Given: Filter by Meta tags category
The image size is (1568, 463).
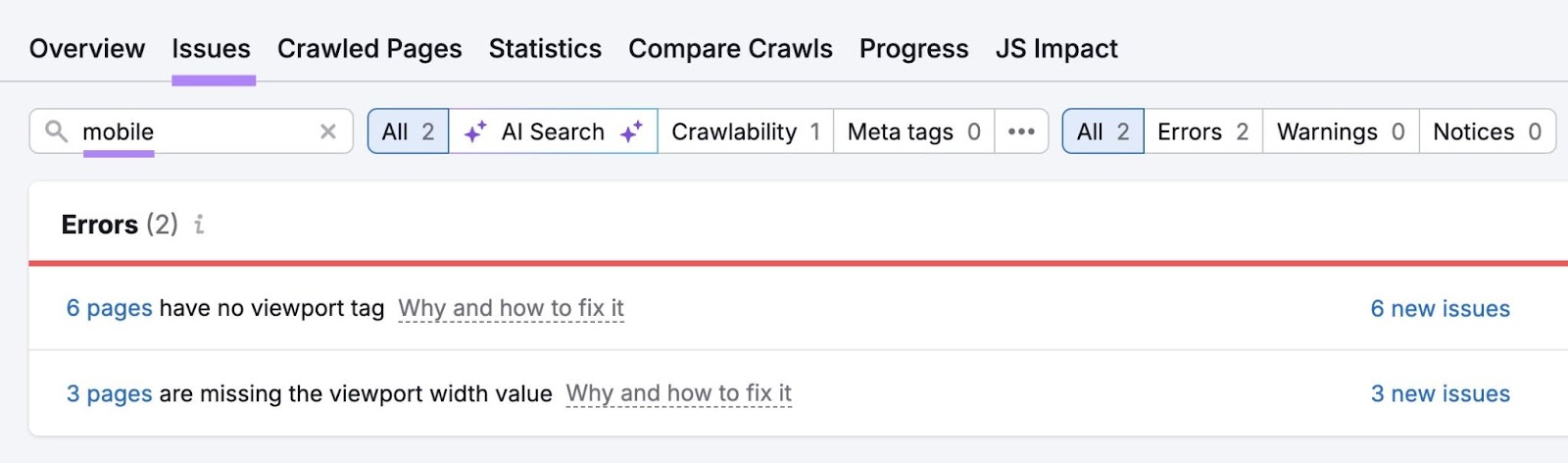Looking at the screenshot, I should tap(913, 131).
